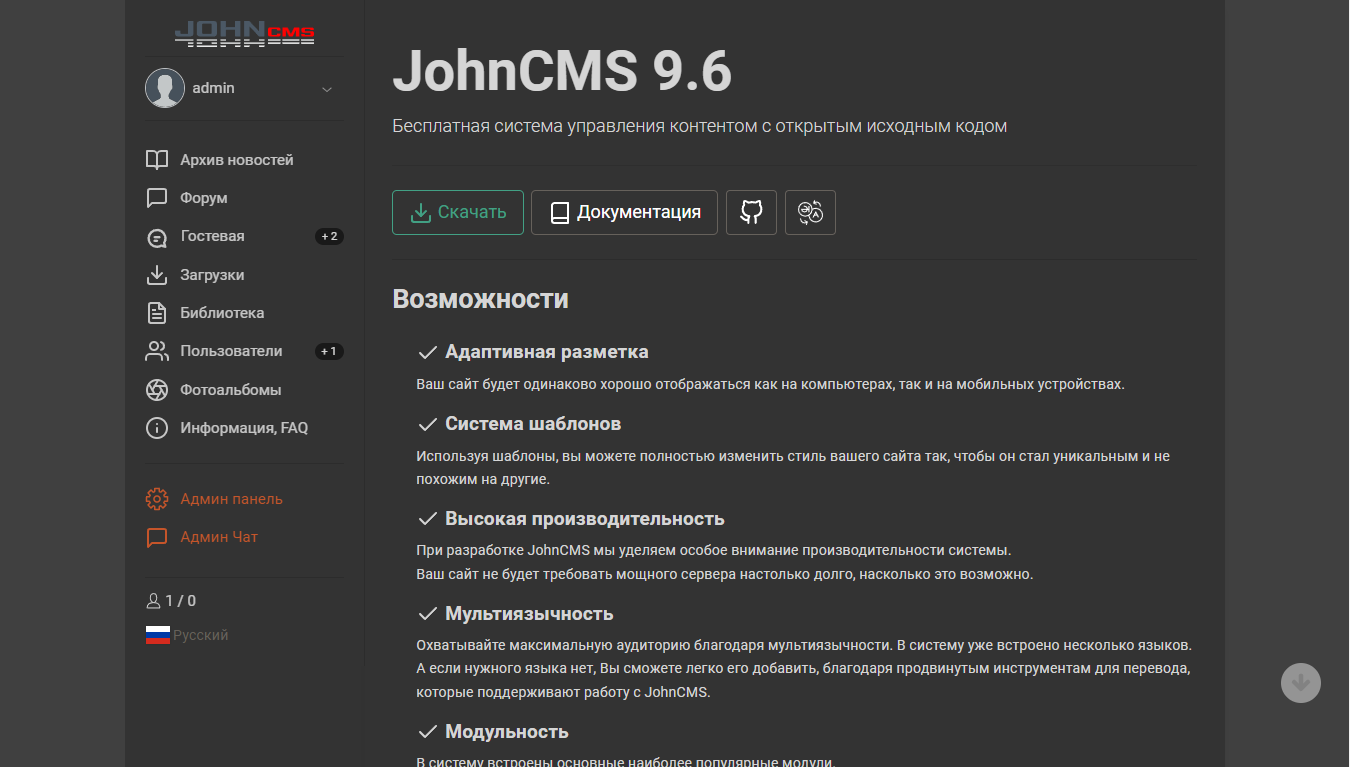Go to Архив новостей

237,160
